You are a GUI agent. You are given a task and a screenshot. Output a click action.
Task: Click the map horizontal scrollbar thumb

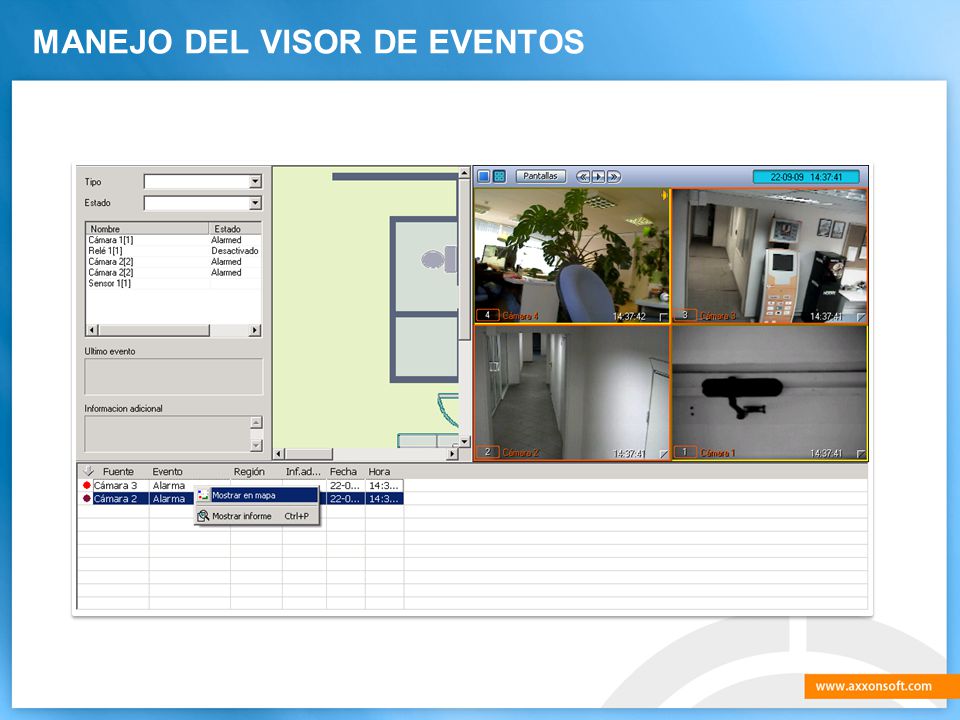[x=309, y=454]
